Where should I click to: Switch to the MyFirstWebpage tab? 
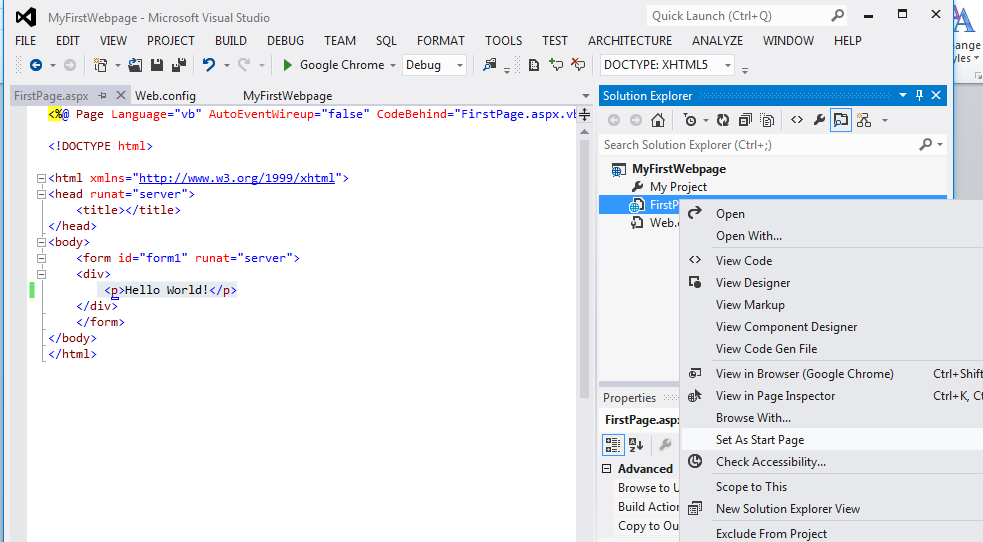[x=288, y=96]
